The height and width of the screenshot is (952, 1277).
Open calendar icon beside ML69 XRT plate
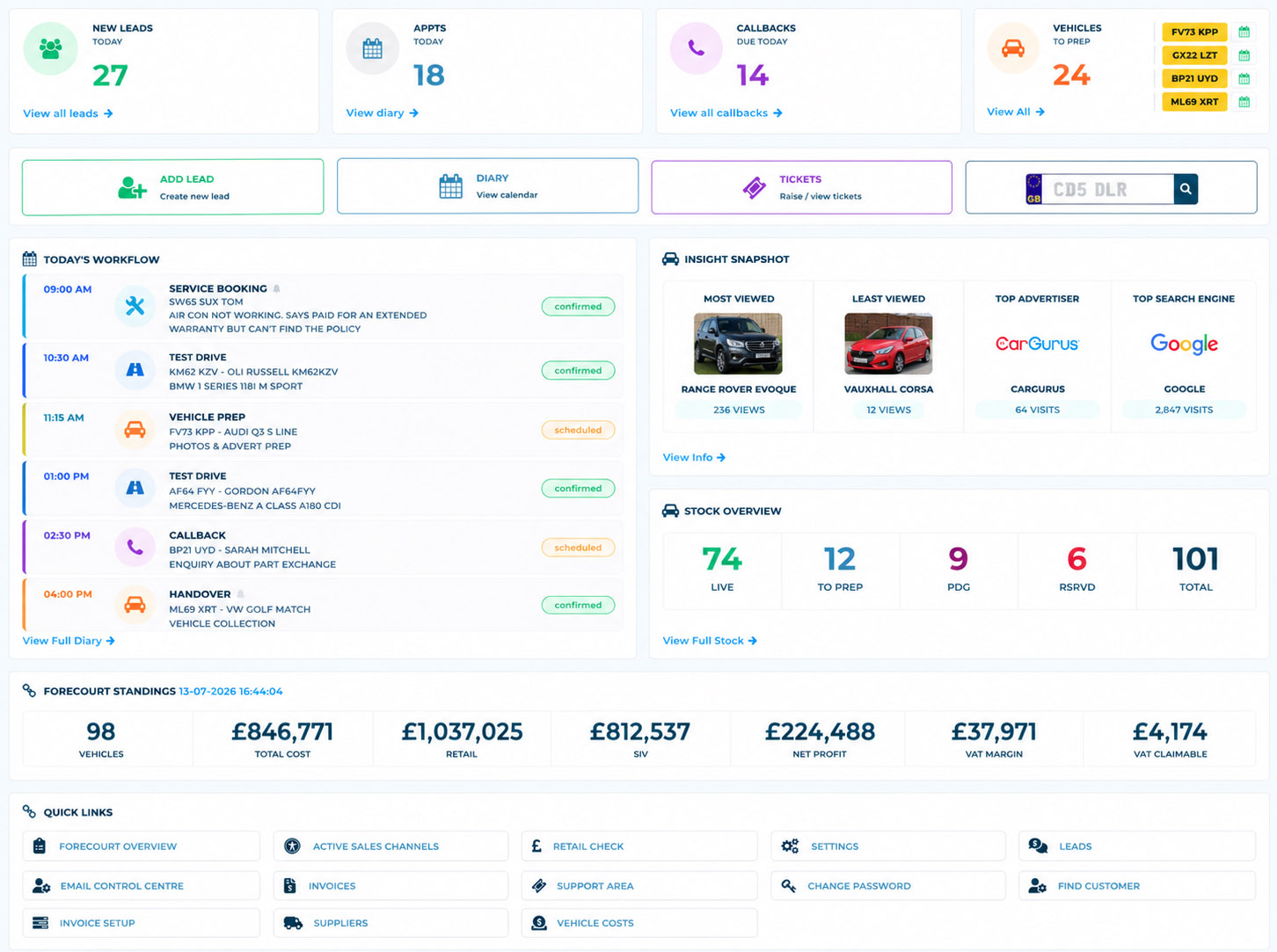(x=1244, y=102)
